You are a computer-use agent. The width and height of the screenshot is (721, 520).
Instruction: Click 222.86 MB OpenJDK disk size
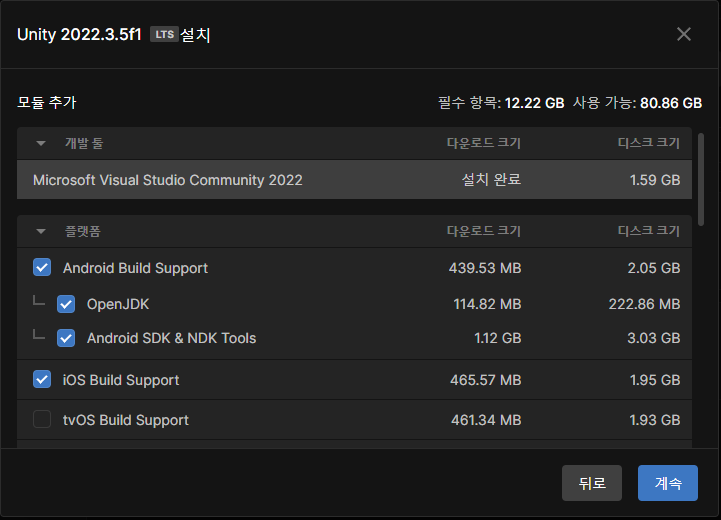pos(644,304)
